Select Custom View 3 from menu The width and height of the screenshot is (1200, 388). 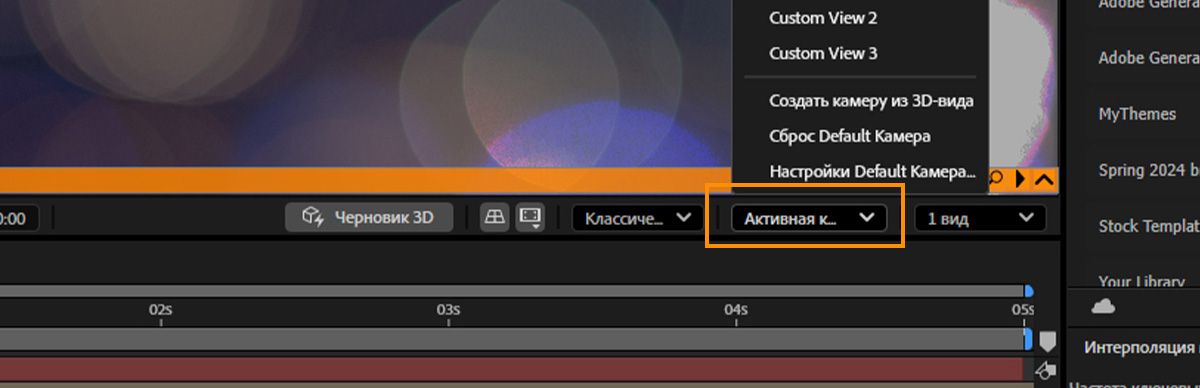point(823,53)
